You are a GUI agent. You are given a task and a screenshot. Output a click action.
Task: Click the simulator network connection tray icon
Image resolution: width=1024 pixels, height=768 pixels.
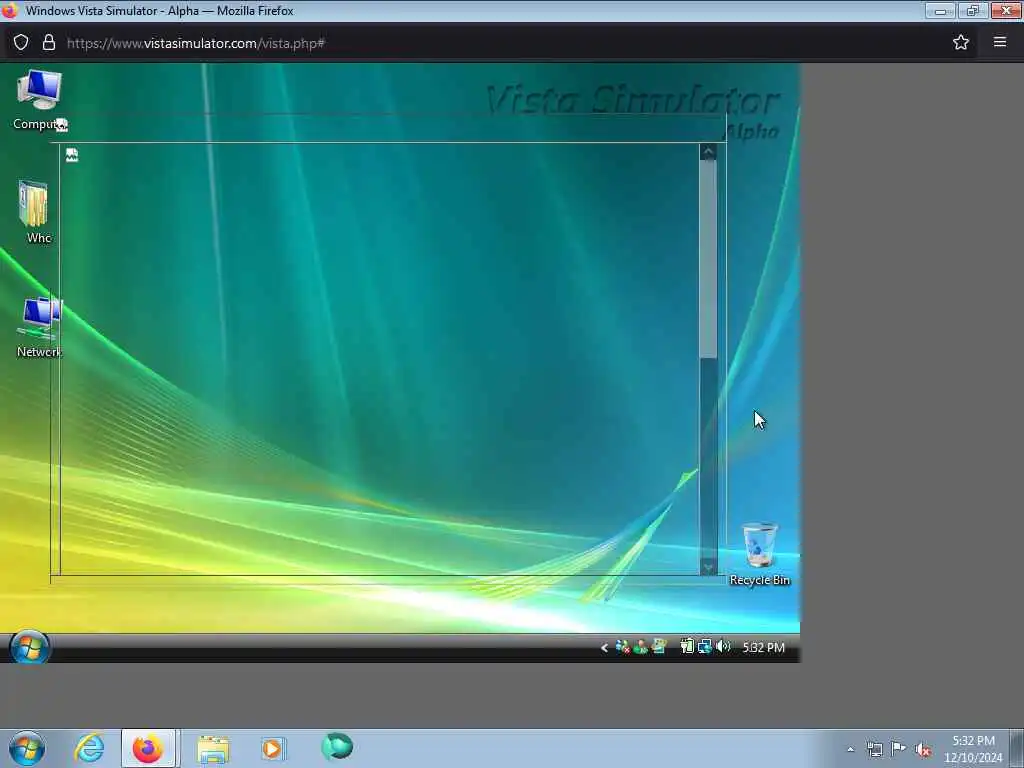704,647
